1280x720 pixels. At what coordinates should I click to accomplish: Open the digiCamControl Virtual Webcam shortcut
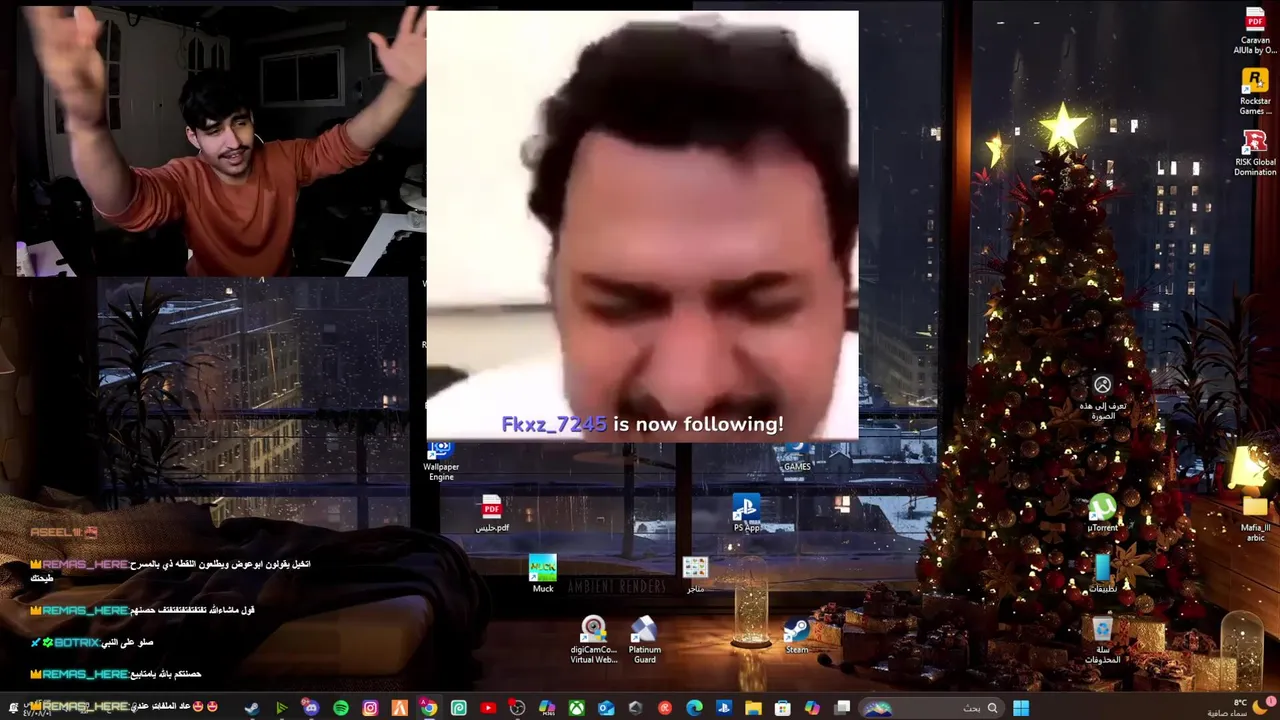[x=594, y=640]
